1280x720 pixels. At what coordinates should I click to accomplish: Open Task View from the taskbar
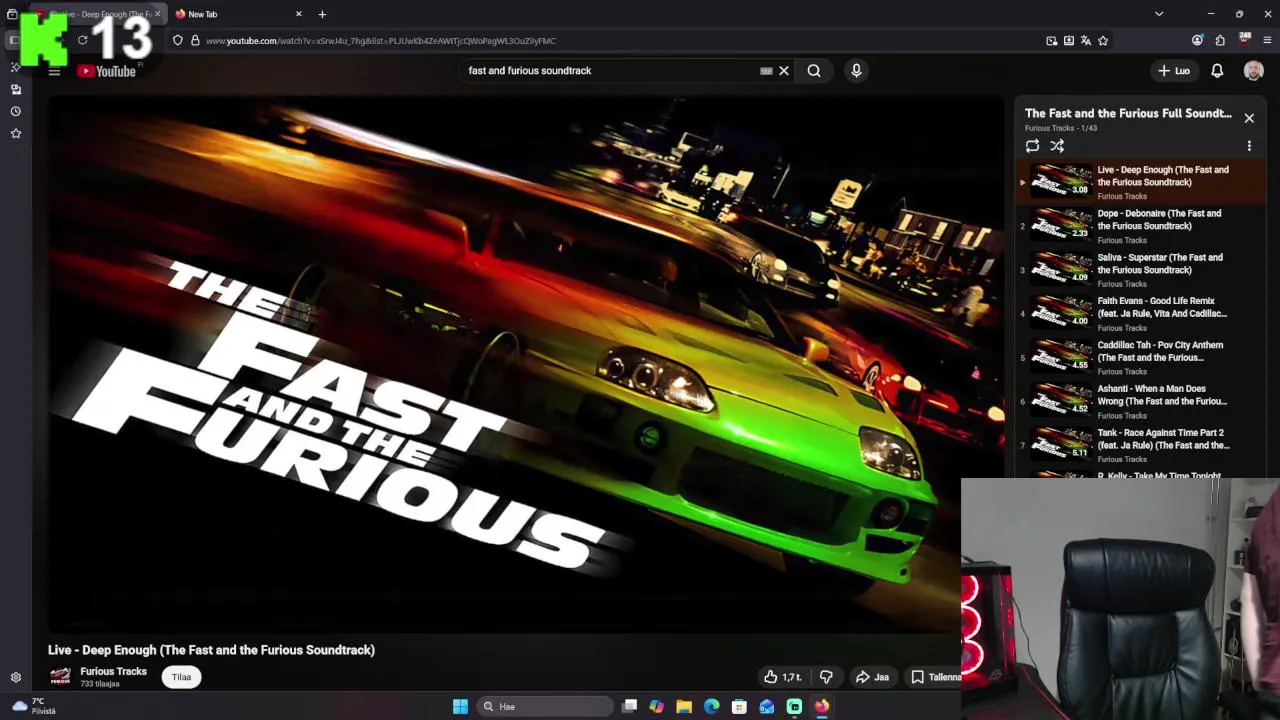(x=629, y=707)
